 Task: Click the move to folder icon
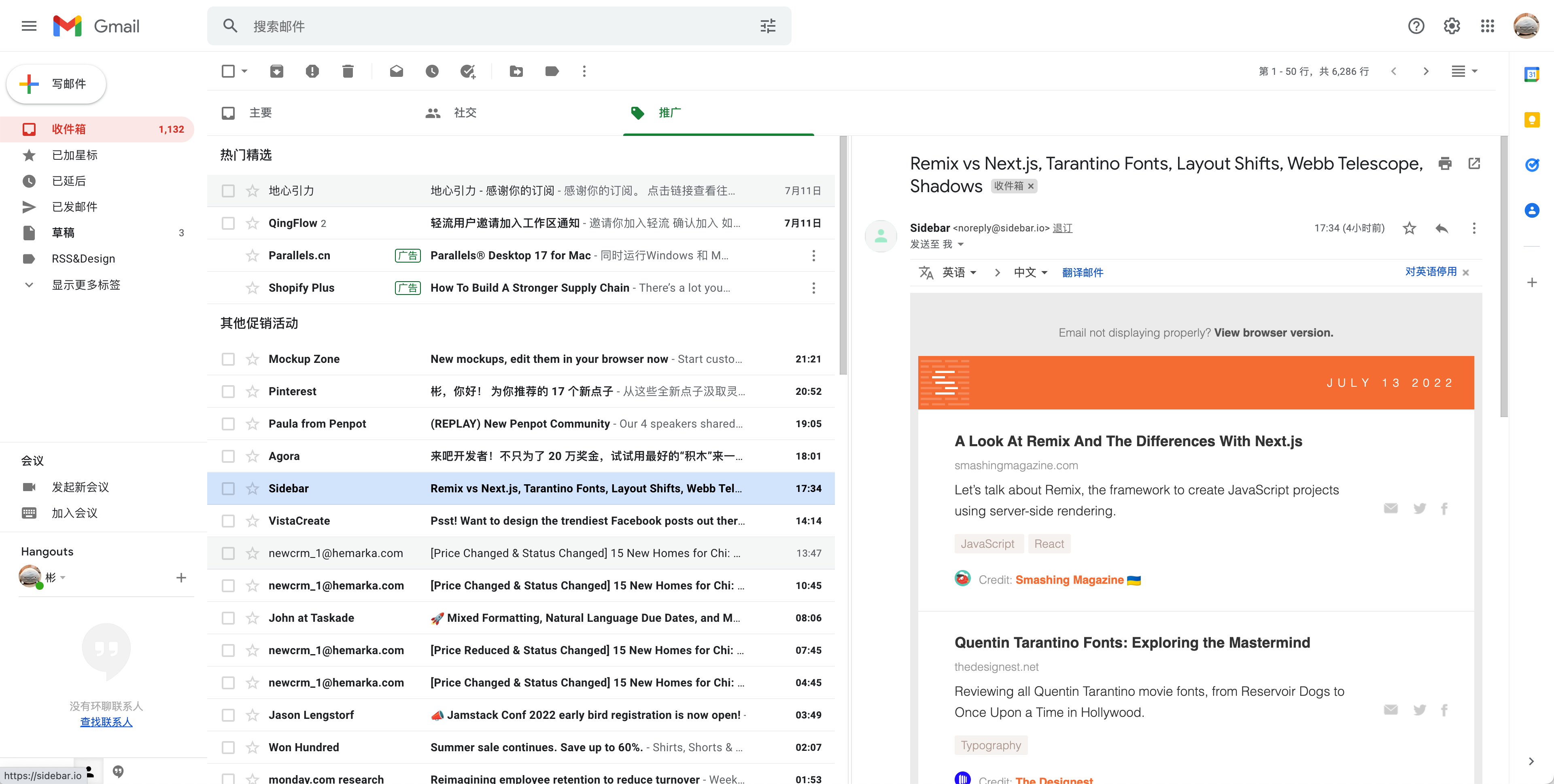(x=516, y=71)
